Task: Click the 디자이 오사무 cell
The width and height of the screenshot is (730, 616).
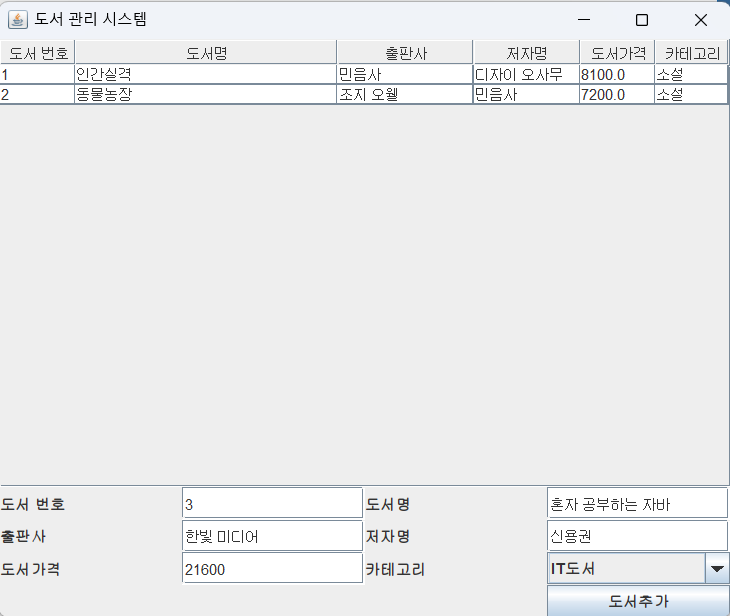Action: tap(526, 74)
